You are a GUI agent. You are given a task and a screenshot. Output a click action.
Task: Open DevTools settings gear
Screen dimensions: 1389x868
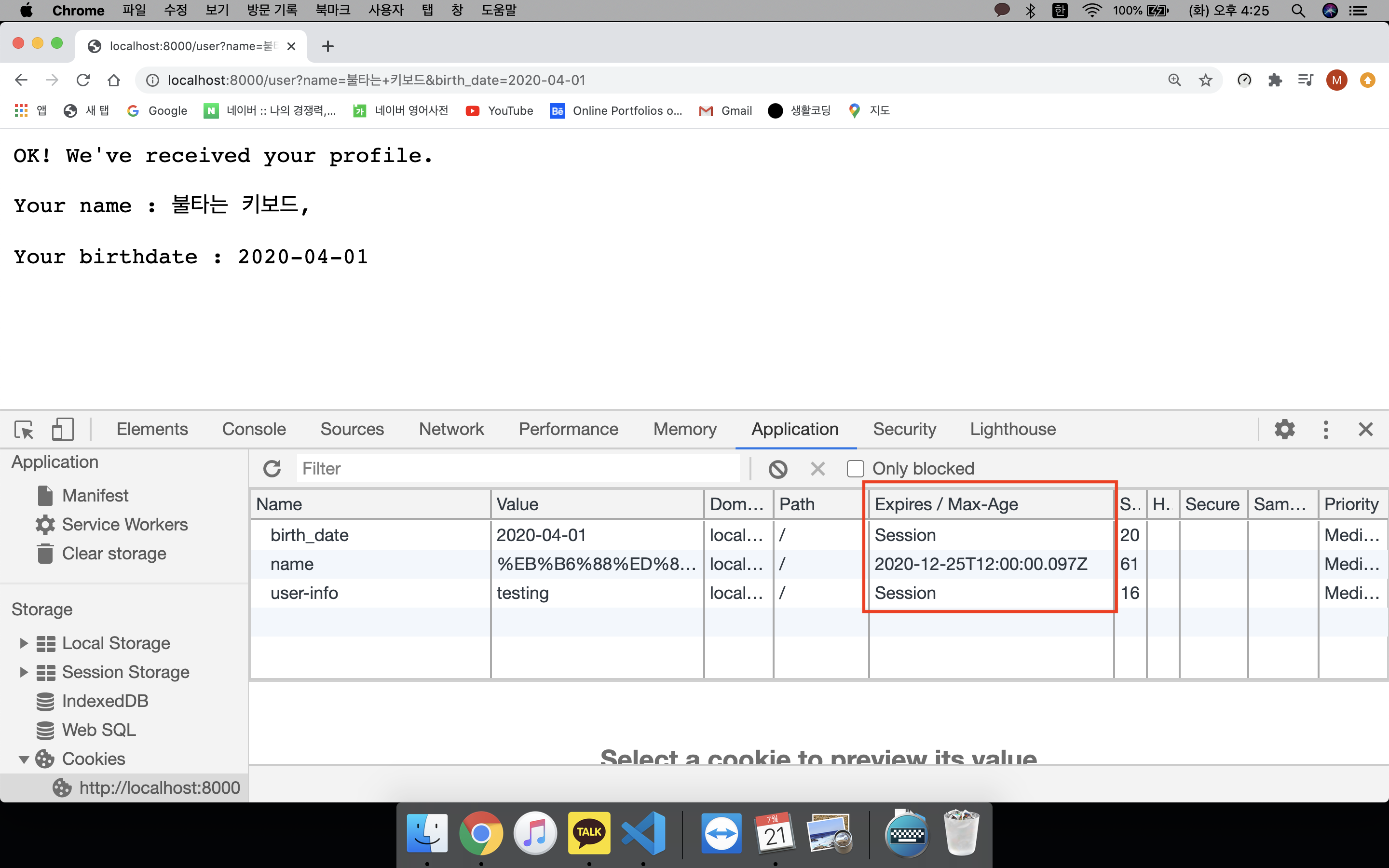click(1284, 429)
